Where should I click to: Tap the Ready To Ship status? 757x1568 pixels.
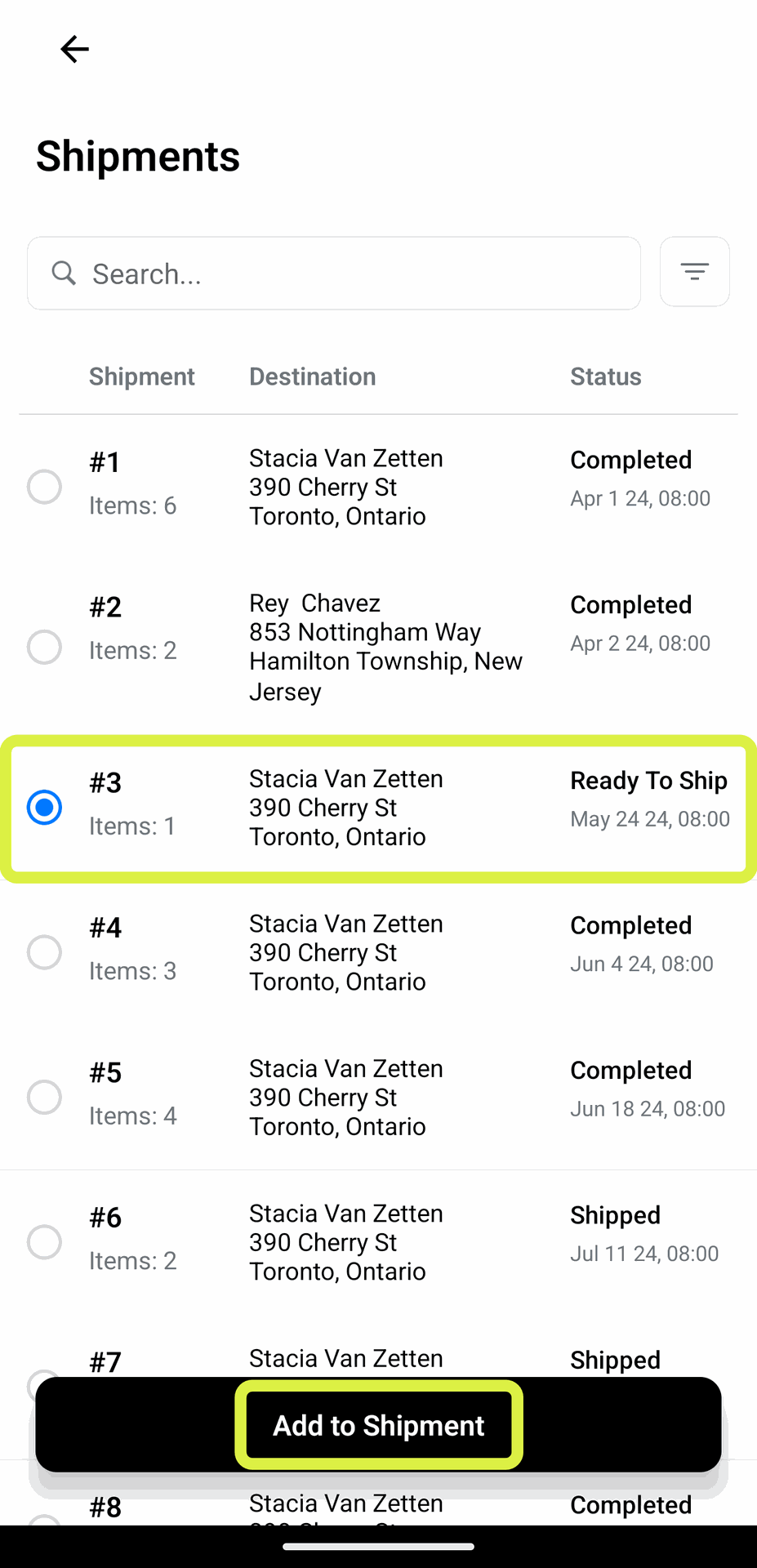coord(648,781)
